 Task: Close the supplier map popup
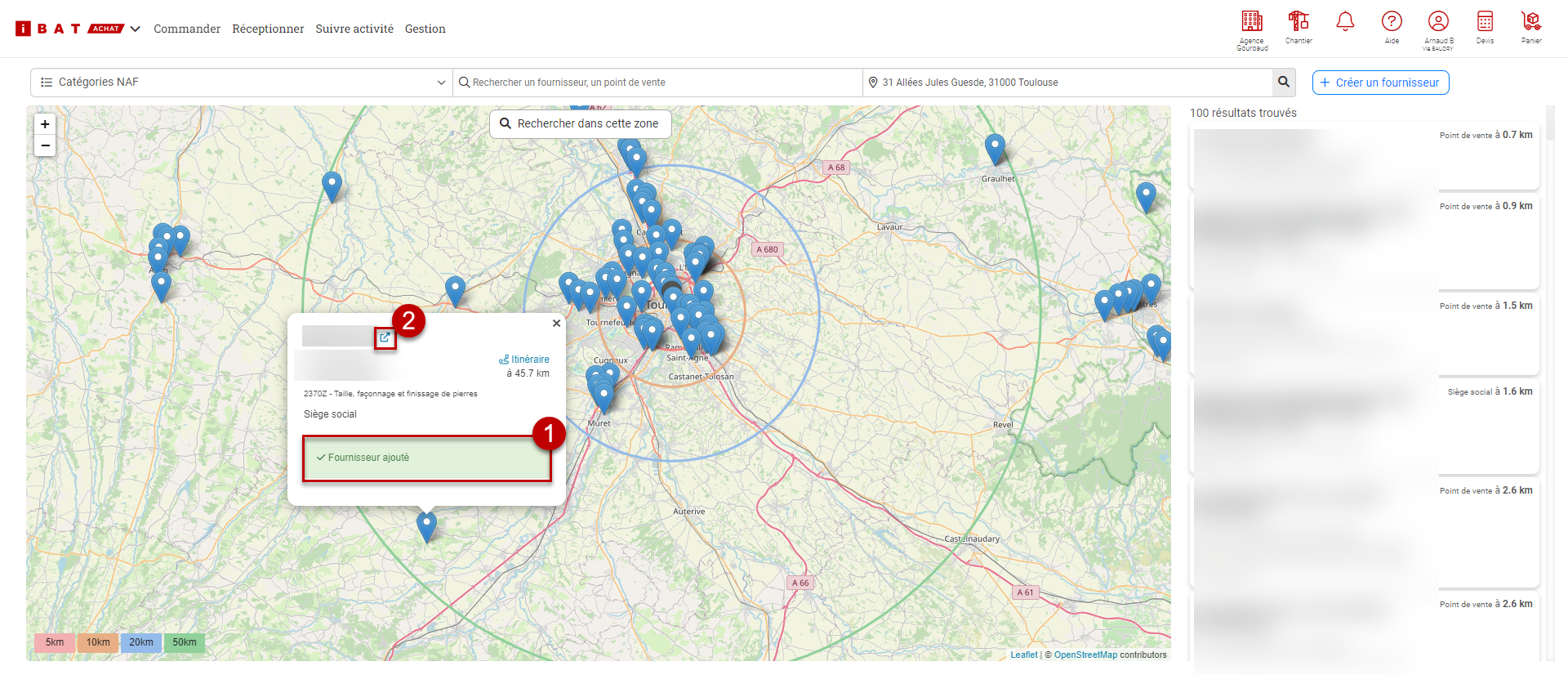coord(556,324)
